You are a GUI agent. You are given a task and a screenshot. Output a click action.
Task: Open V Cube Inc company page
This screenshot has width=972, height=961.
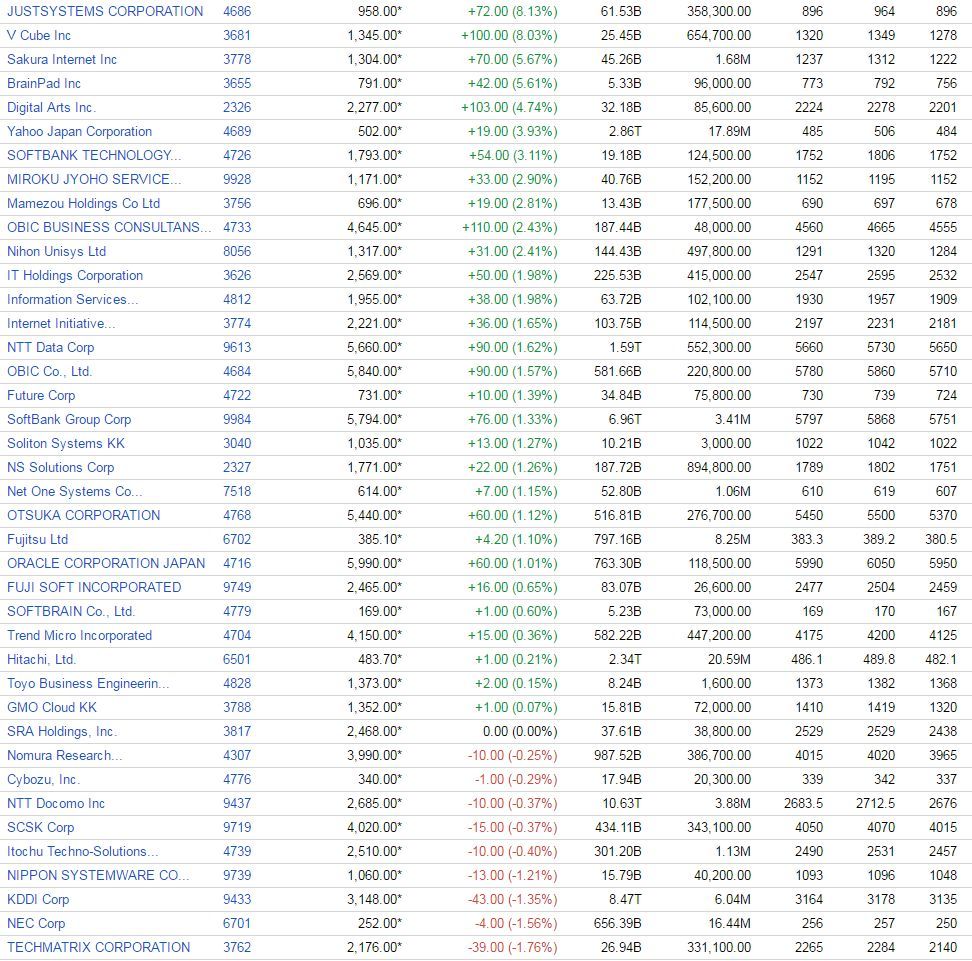tap(38, 35)
